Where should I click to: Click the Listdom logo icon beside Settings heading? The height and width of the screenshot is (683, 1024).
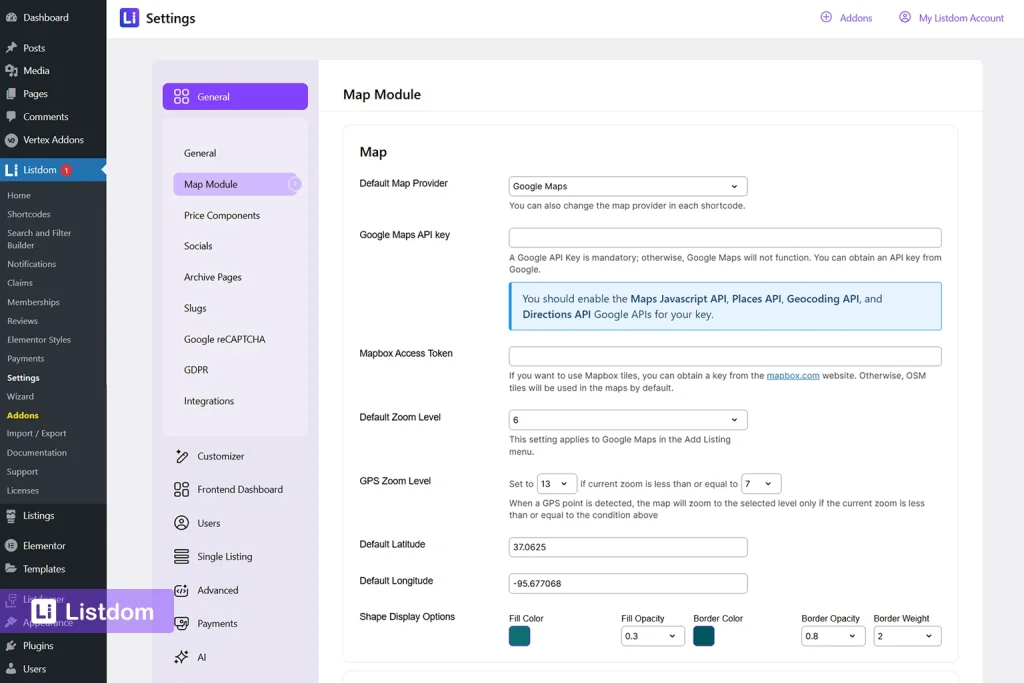[128, 17]
